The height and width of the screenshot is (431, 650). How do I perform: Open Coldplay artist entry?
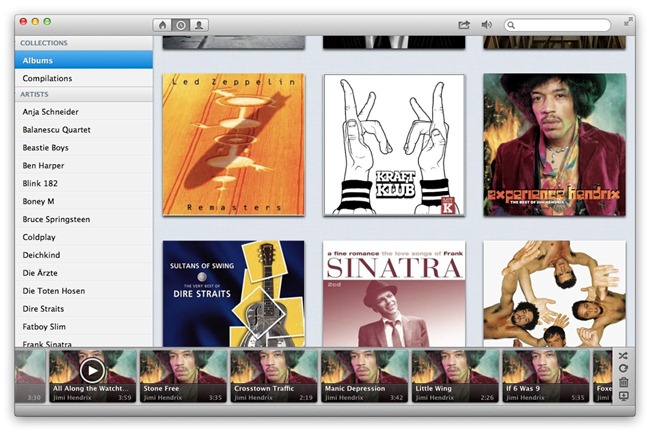click(84, 237)
